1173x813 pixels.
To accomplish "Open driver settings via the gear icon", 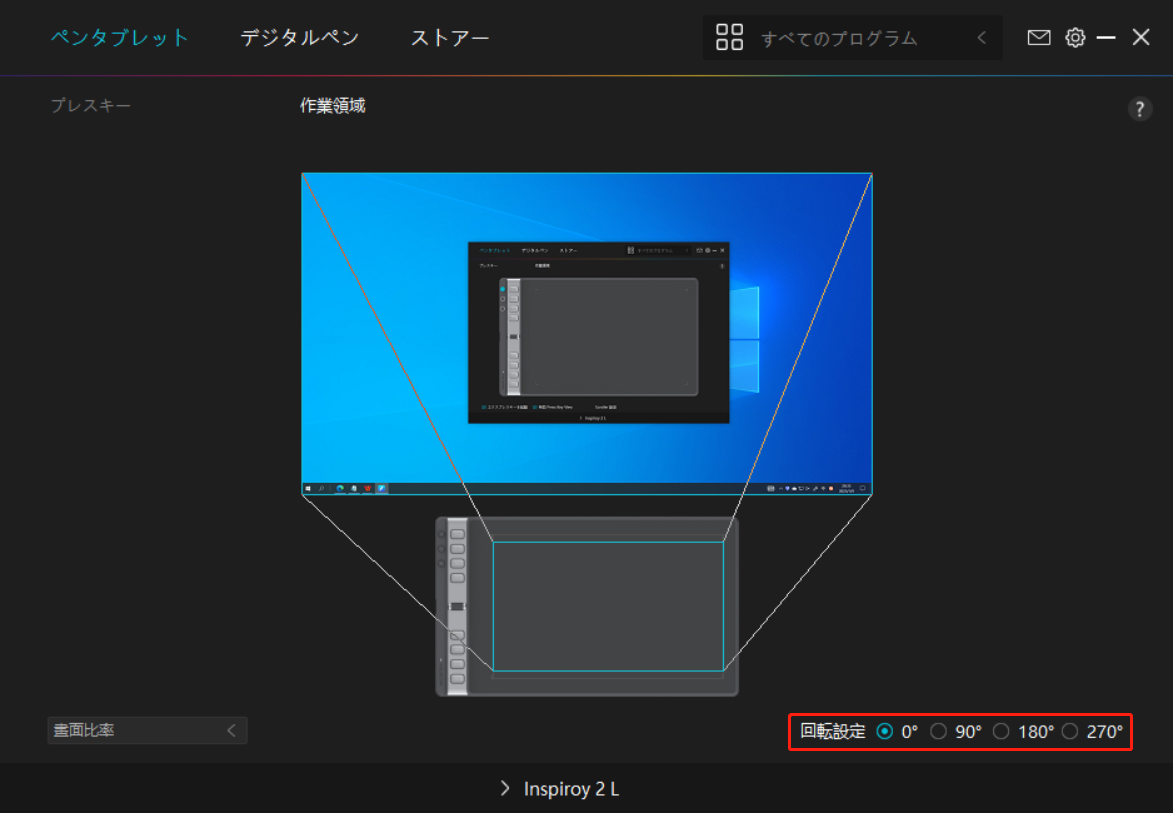I will pos(1074,37).
